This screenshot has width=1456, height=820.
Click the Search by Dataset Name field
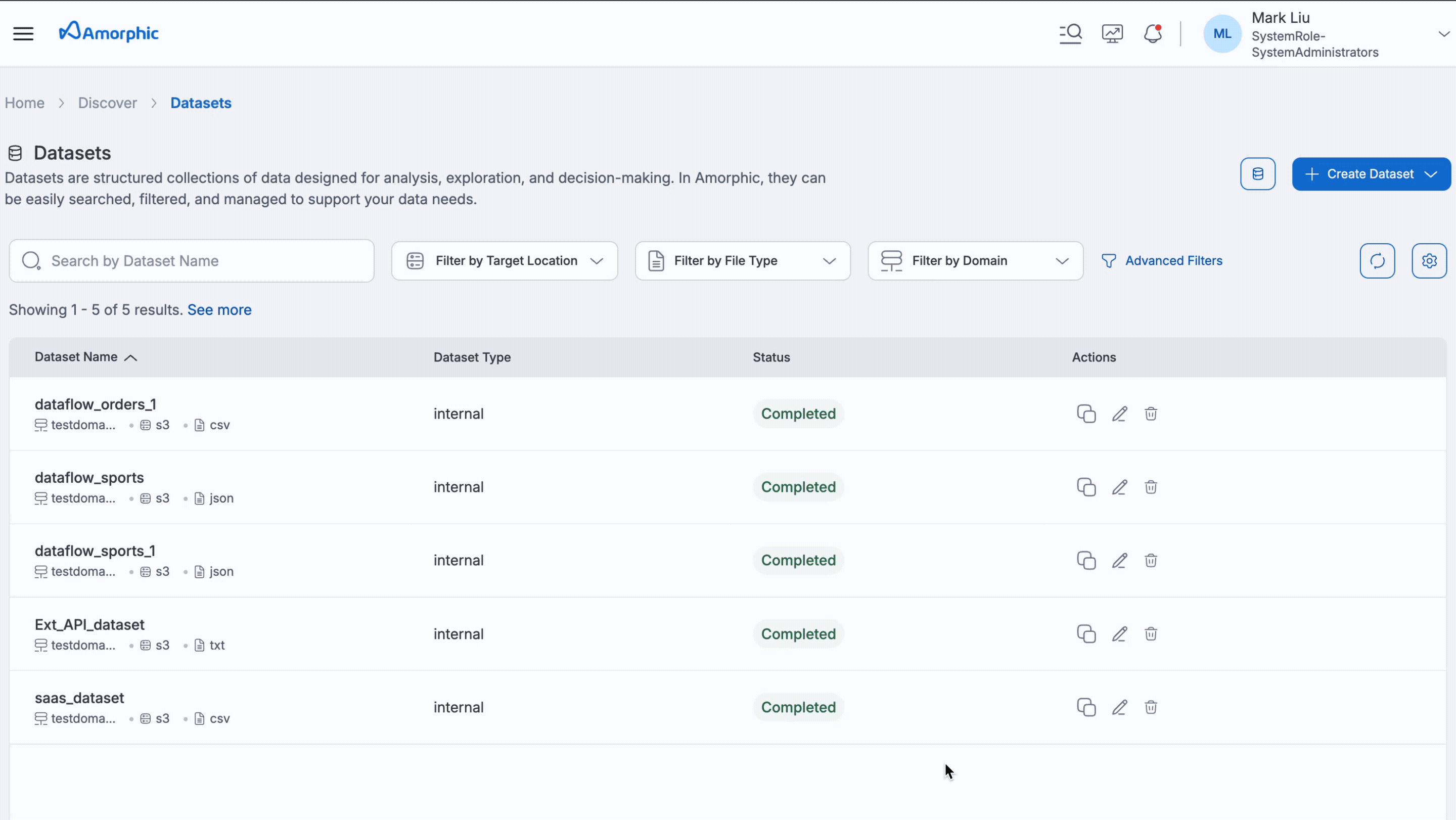click(191, 260)
